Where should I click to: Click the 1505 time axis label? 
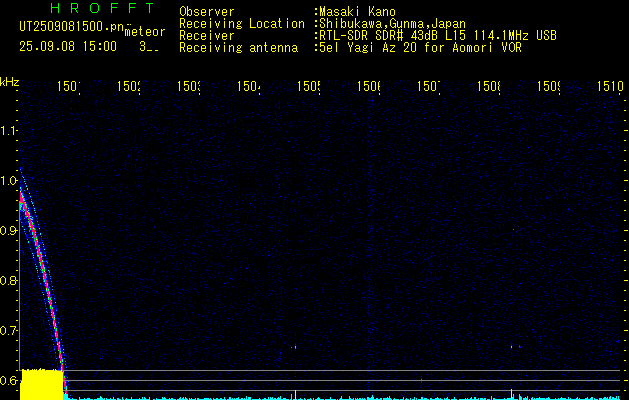click(309, 86)
